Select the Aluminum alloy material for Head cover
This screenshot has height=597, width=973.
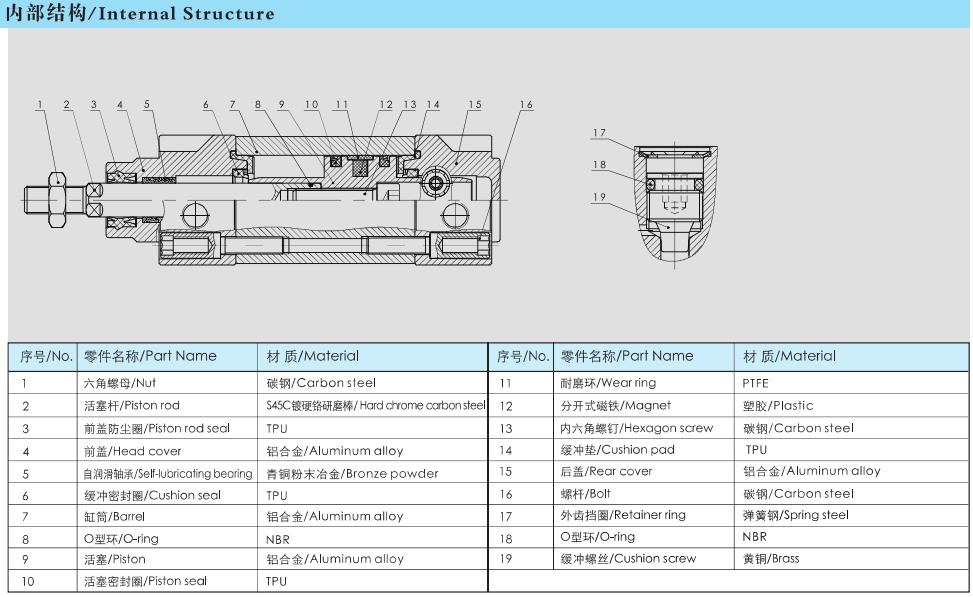(334, 451)
